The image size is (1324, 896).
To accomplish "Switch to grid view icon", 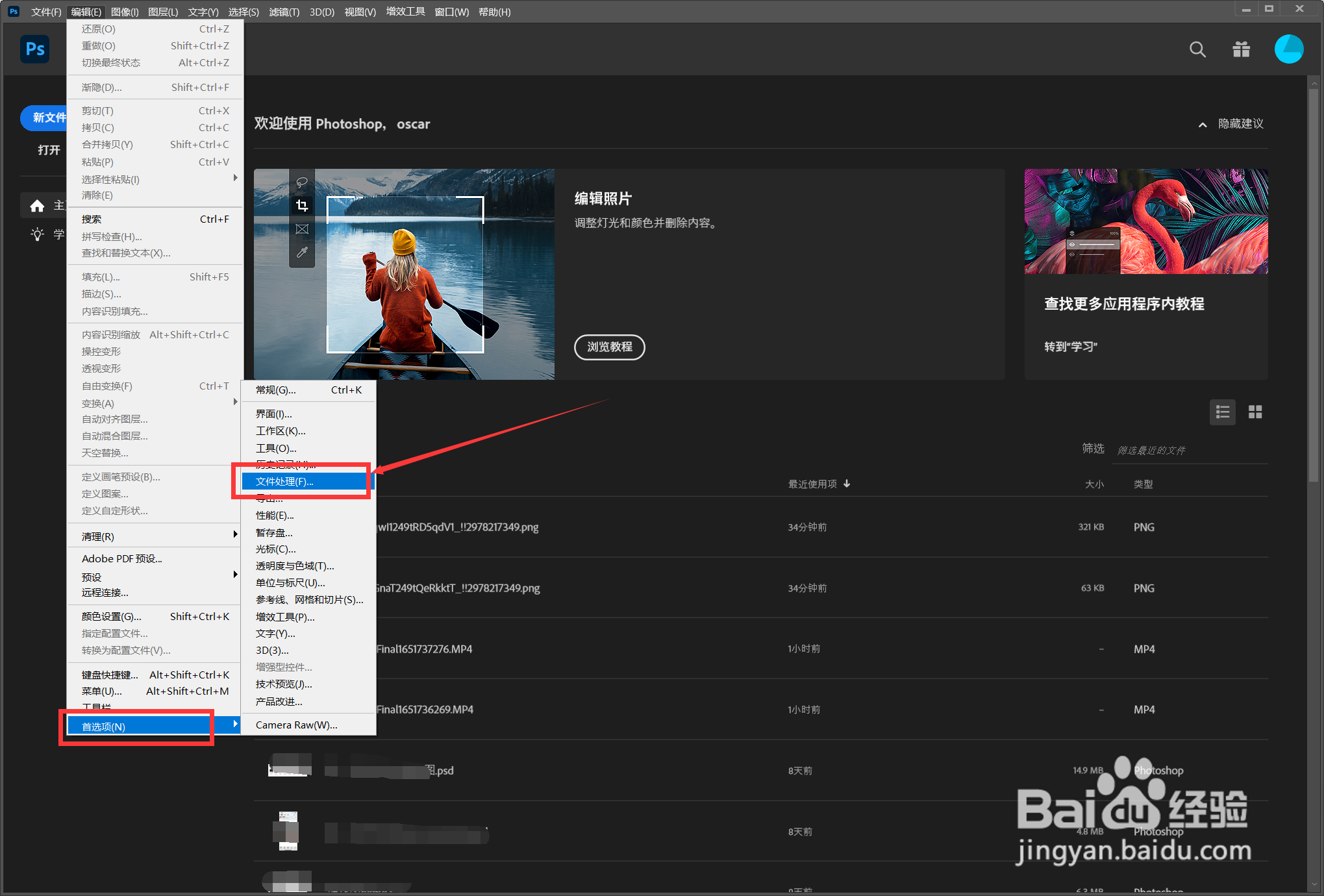I will (1255, 412).
